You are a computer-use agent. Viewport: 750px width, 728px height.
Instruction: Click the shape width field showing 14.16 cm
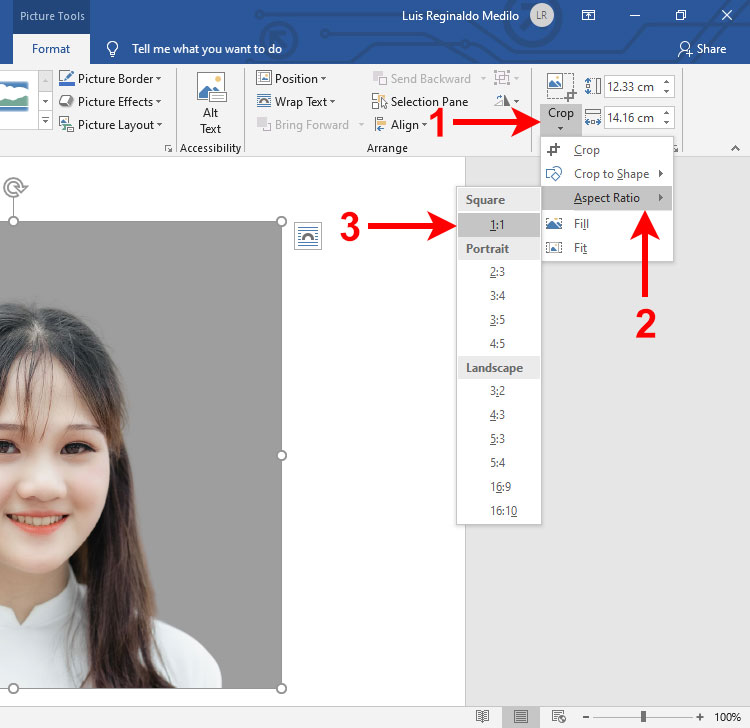coord(639,118)
